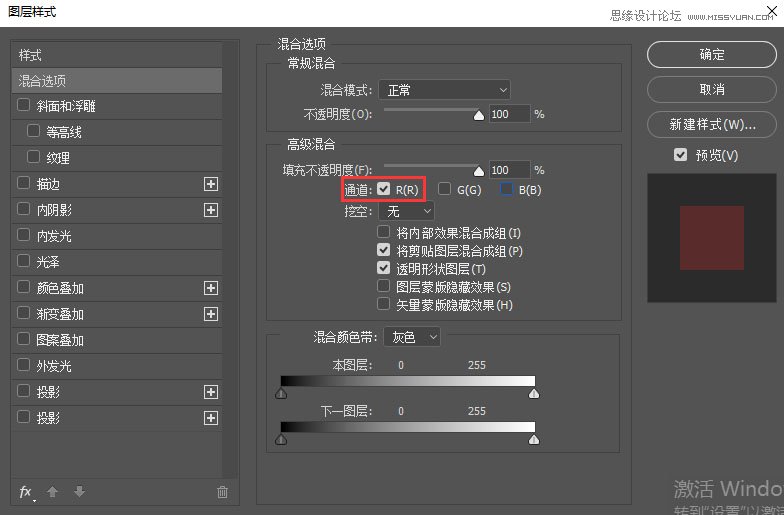Viewport: 784px width, 515px height.
Task: Check 矢量蒙版隐藏效果 option
Action: tap(384, 304)
